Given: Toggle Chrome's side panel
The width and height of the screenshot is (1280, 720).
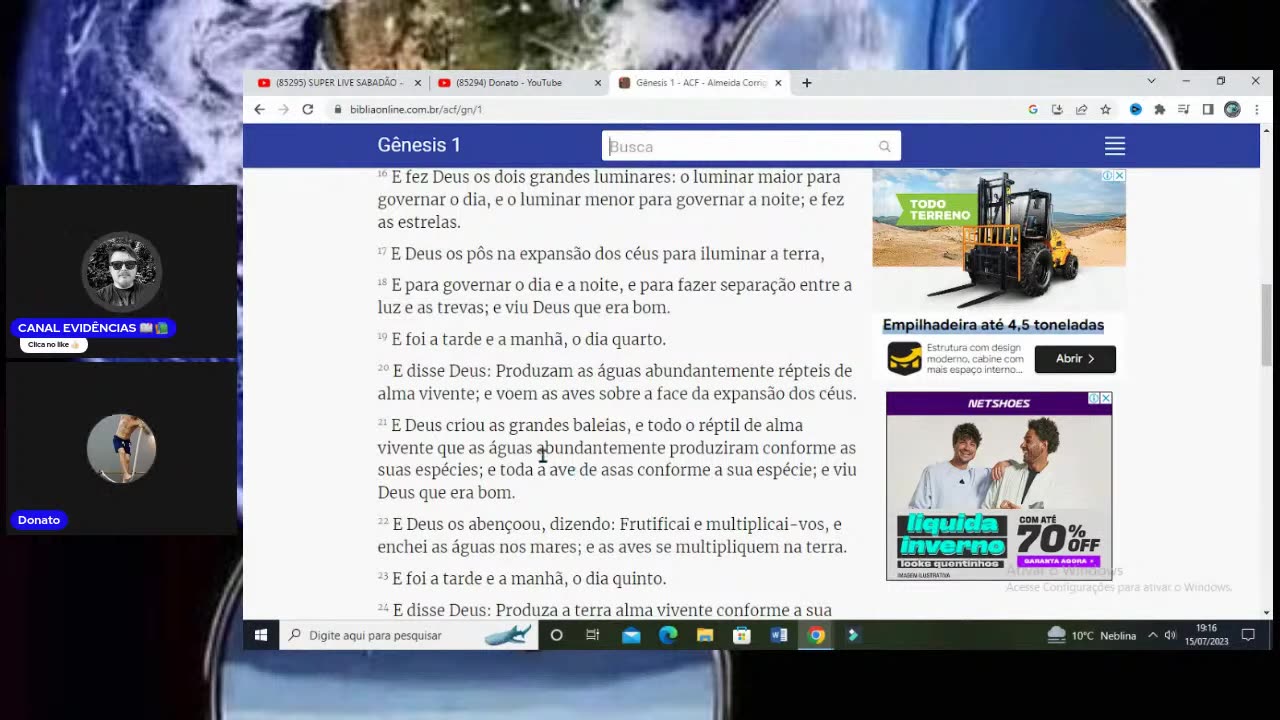Looking at the screenshot, I should [1208, 109].
